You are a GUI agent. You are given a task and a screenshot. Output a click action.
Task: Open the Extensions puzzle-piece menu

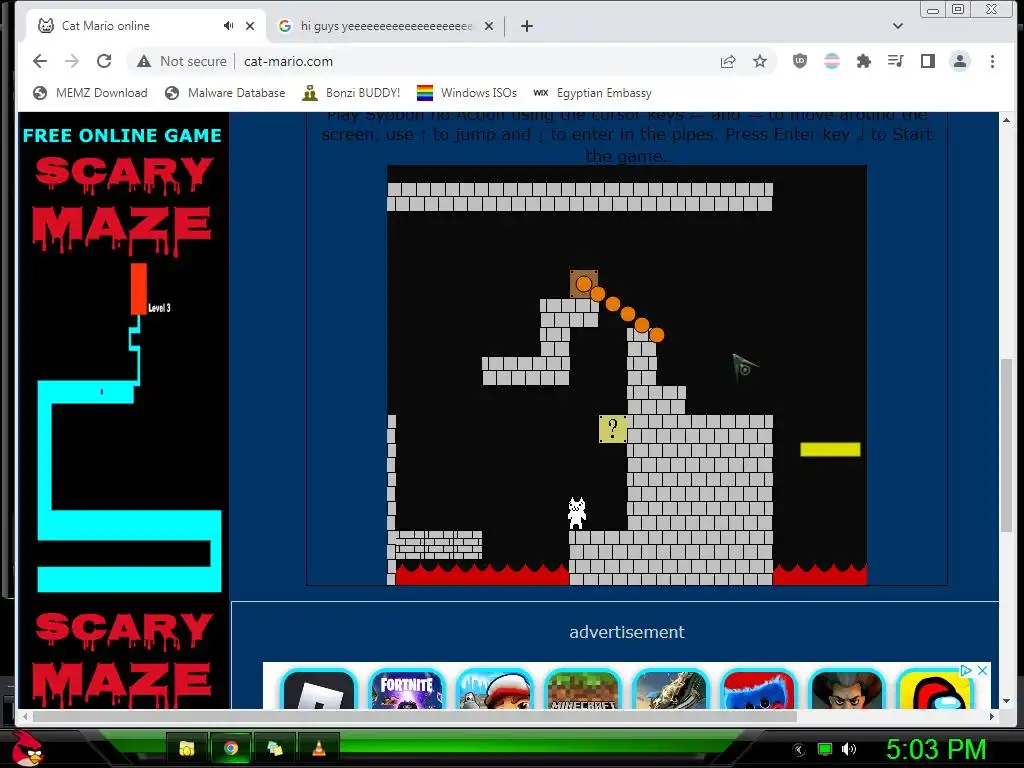pos(863,61)
